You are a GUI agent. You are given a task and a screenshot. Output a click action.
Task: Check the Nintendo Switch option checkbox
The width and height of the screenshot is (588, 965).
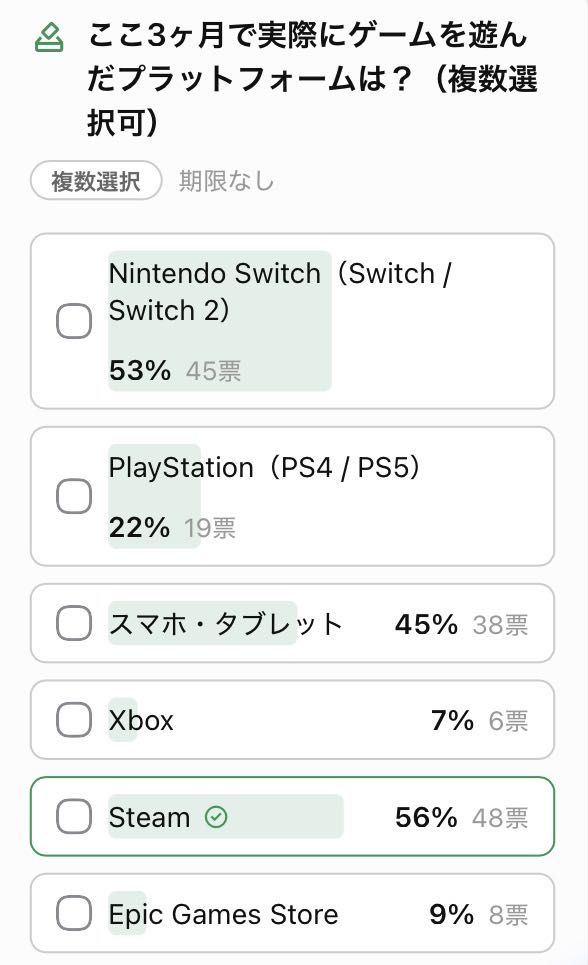click(74, 321)
